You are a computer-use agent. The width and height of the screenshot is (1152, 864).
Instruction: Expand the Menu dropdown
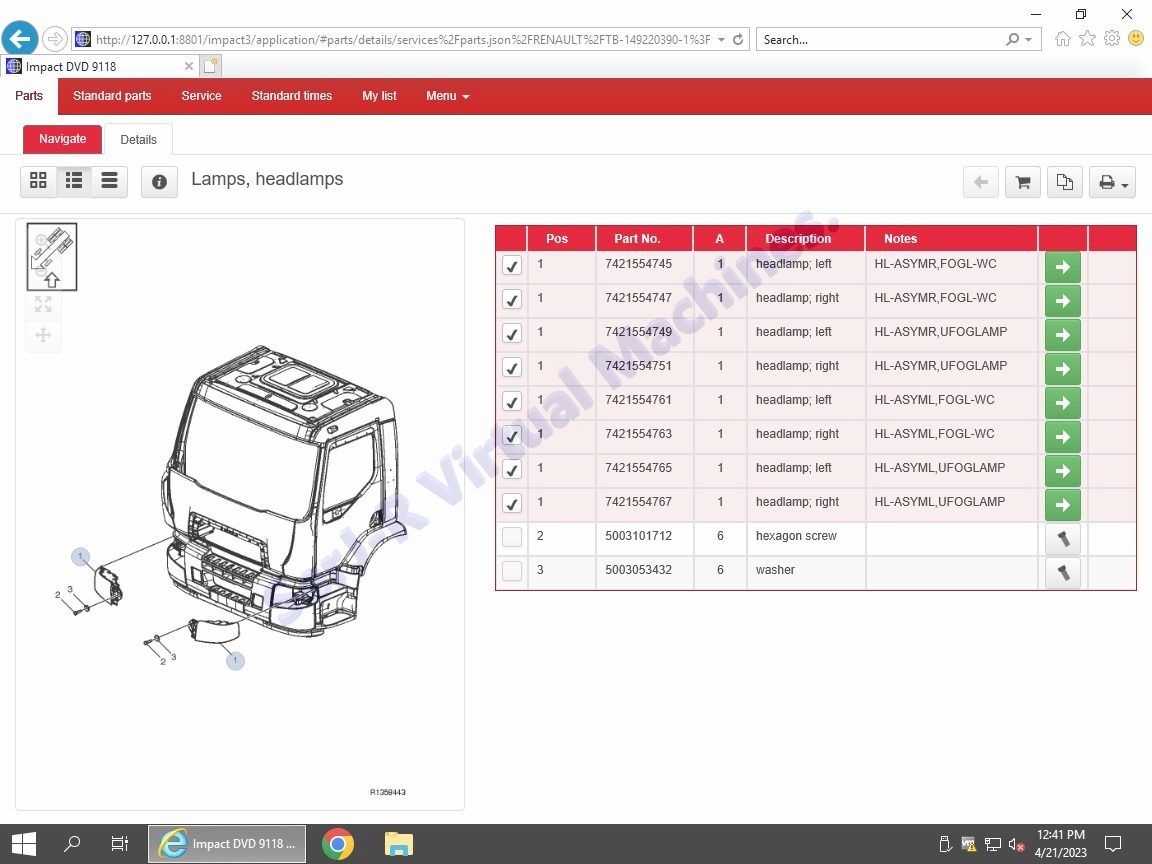(x=447, y=96)
